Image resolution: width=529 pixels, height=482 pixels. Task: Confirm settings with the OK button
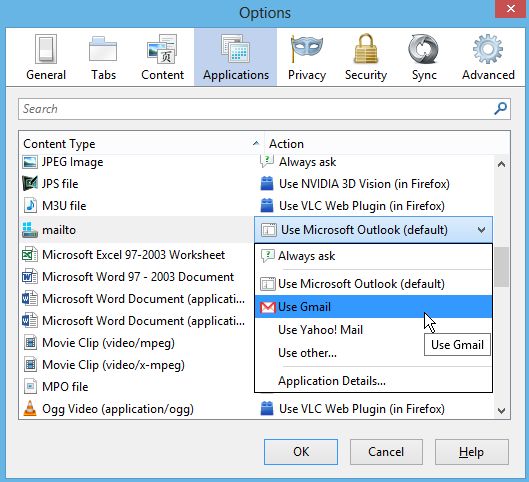point(301,452)
